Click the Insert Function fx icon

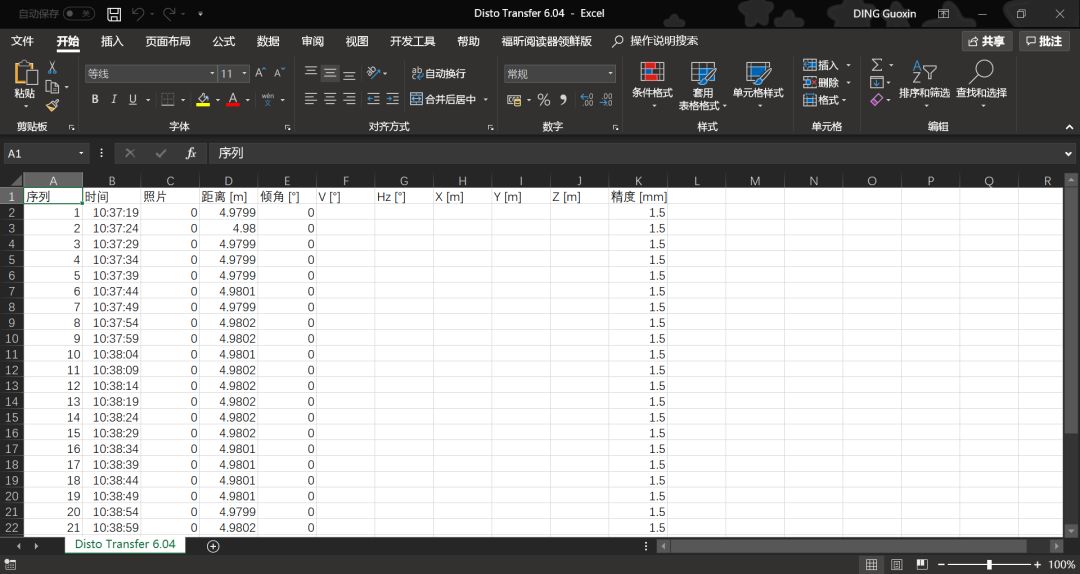click(x=191, y=154)
